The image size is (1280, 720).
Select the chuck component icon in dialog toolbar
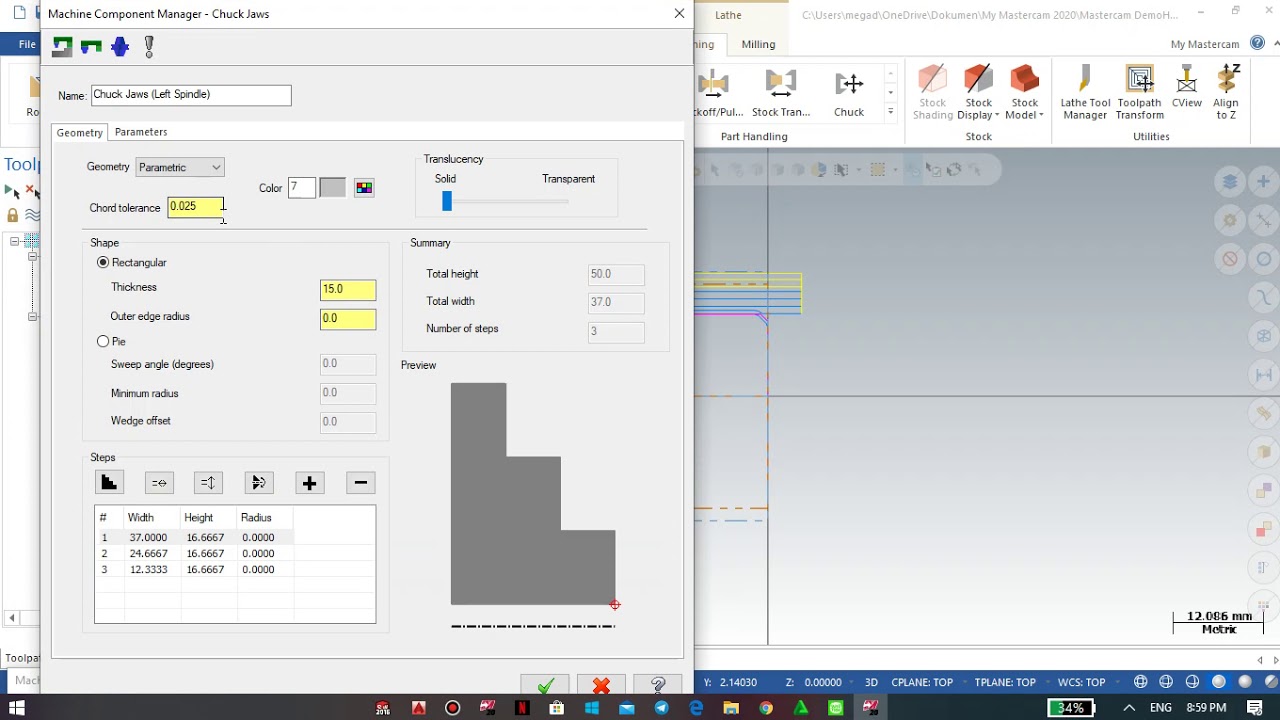(x=62, y=46)
